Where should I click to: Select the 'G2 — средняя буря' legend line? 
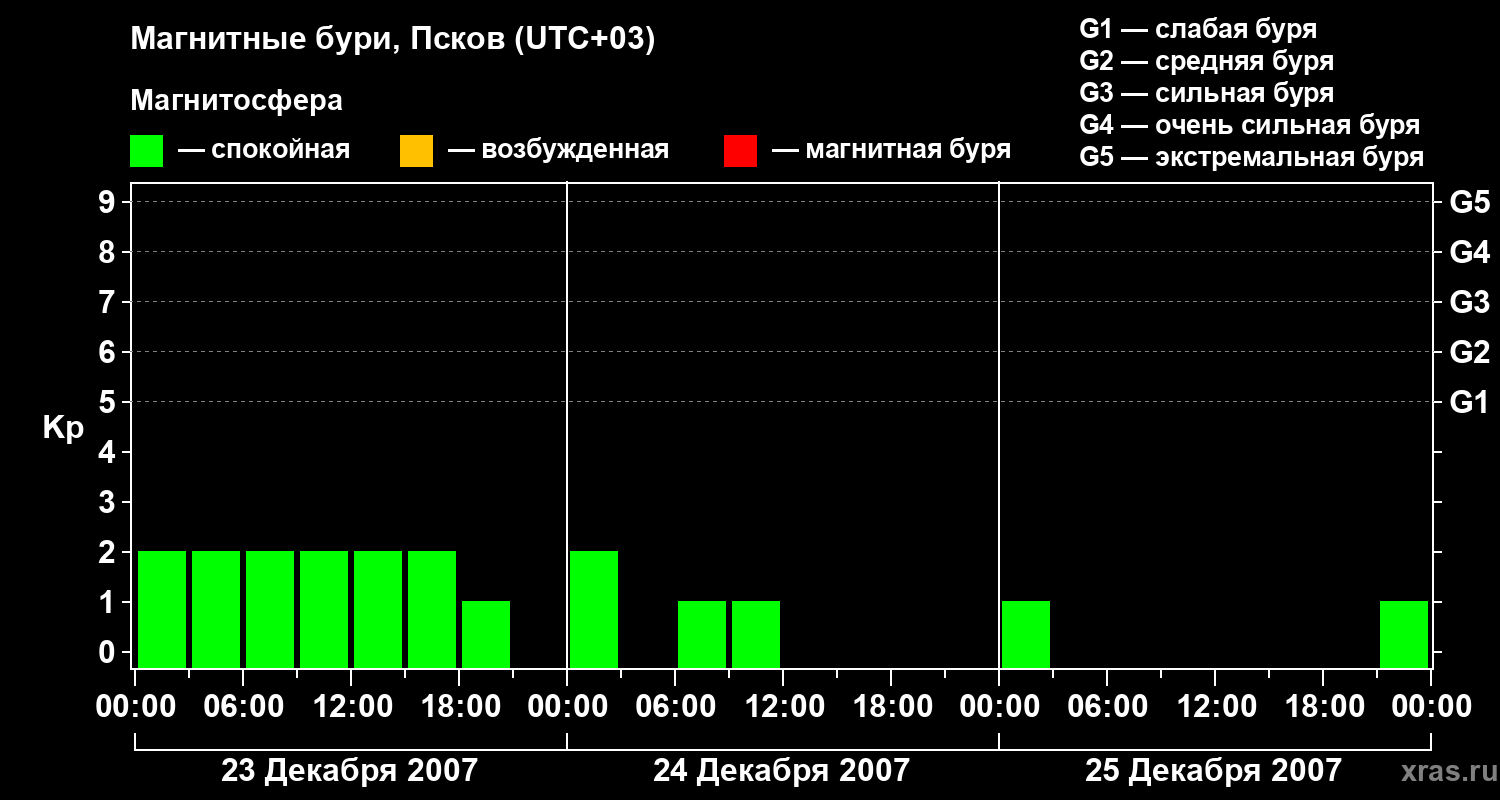click(x=1206, y=61)
